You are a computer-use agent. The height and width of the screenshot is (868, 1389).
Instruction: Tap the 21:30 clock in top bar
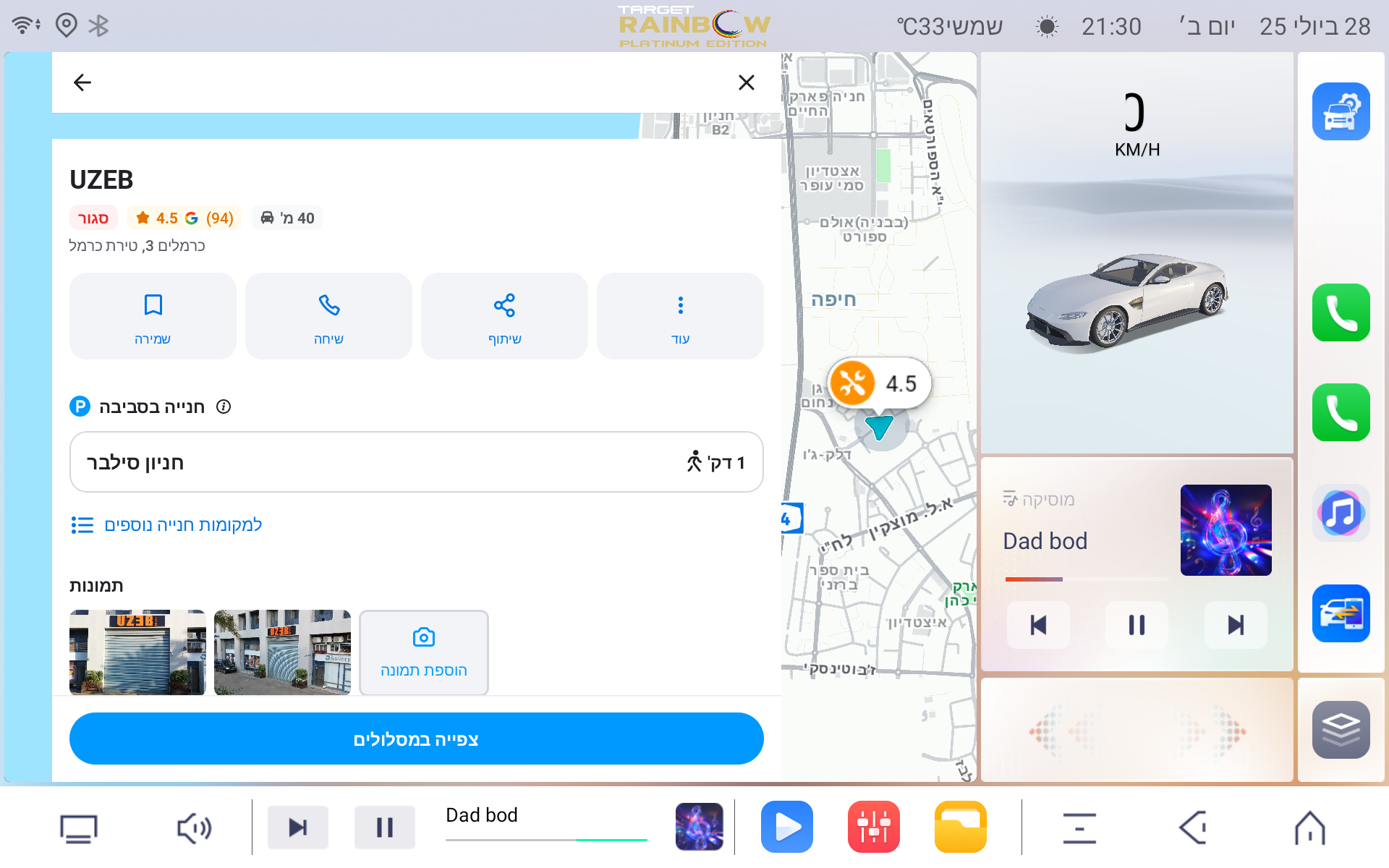click(x=1111, y=27)
